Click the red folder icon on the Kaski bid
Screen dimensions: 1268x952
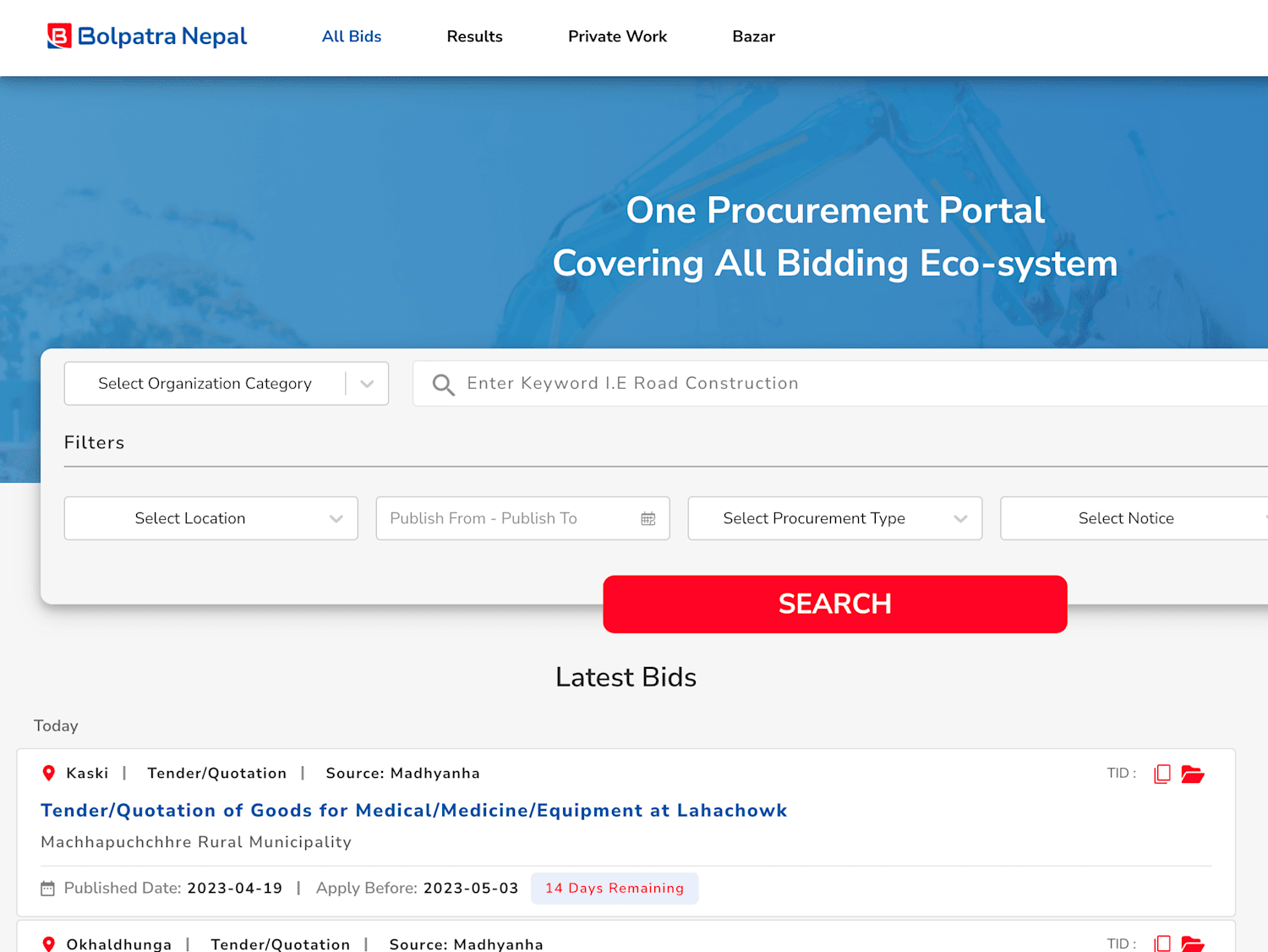click(x=1192, y=774)
